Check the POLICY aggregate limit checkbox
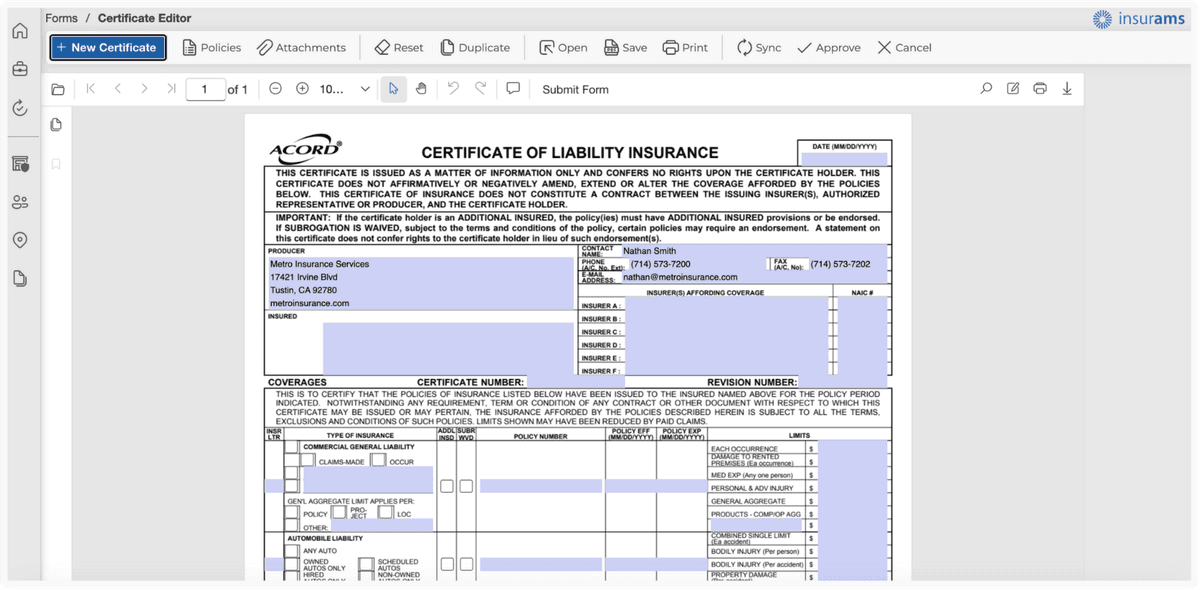The height and width of the screenshot is (590, 1200). click(291, 513)
